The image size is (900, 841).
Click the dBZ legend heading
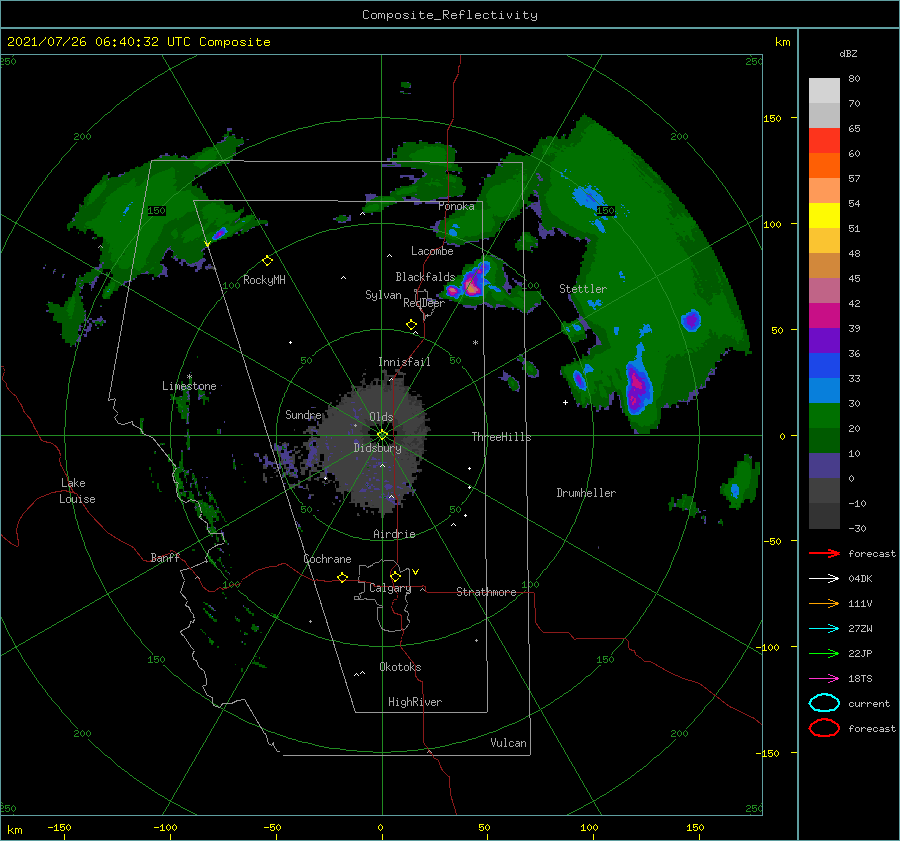pos(848,53)
